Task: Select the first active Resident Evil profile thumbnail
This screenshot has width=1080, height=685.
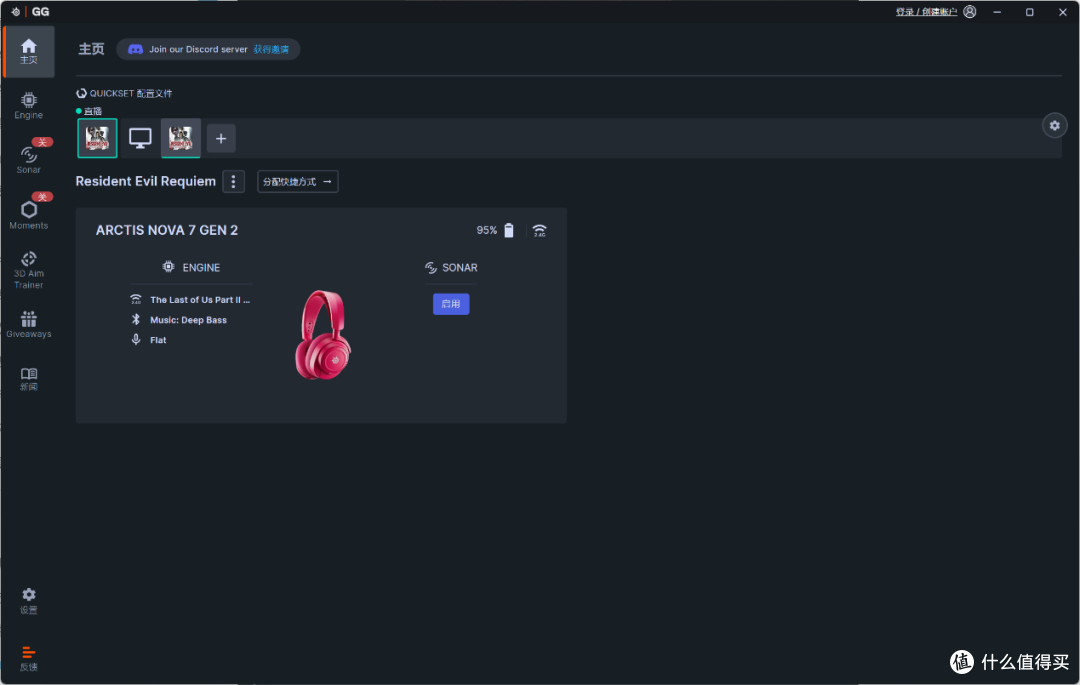Action: coord(97,138)
